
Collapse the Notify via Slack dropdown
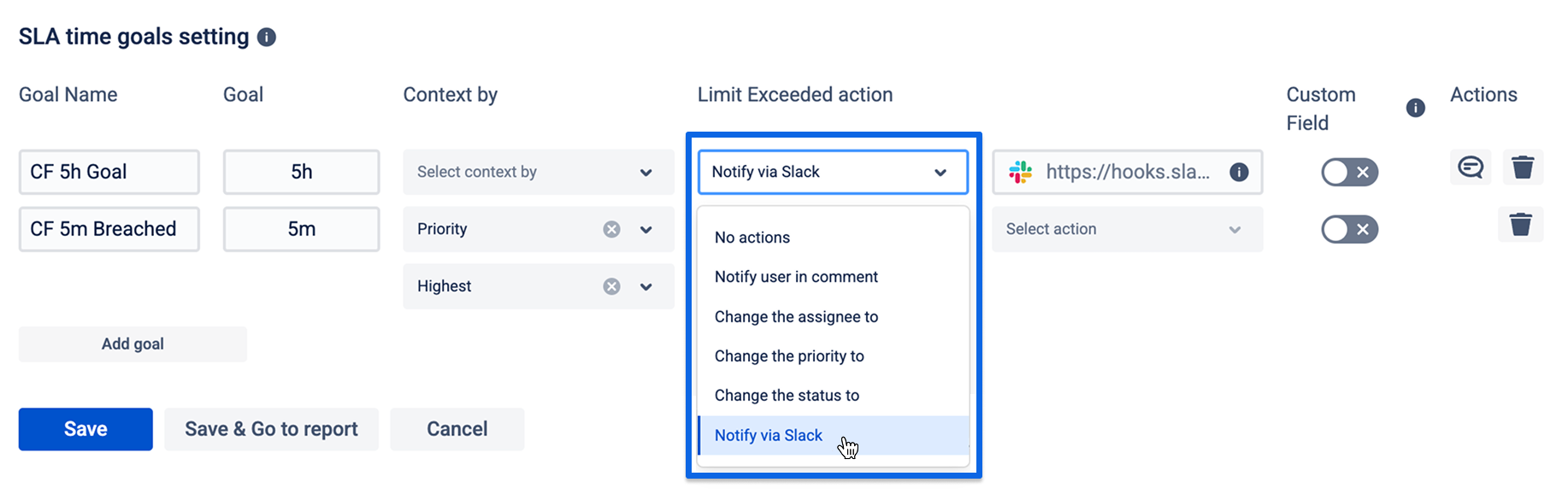pyautogui.click(x=940, y=173)
